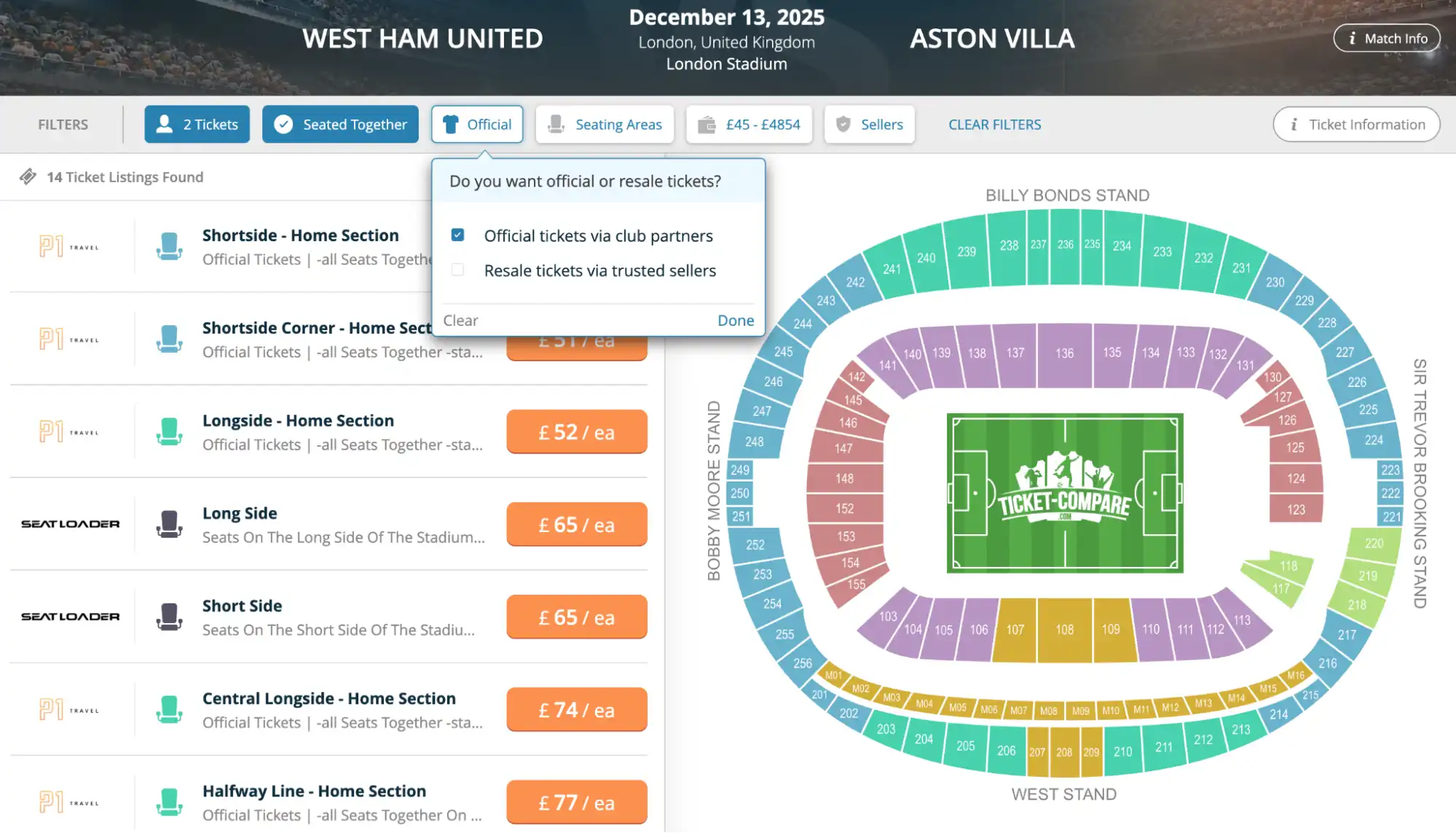Click the shirt icon on the Official filter
This screenshot has height=833, width=1456.
[452, 124]
